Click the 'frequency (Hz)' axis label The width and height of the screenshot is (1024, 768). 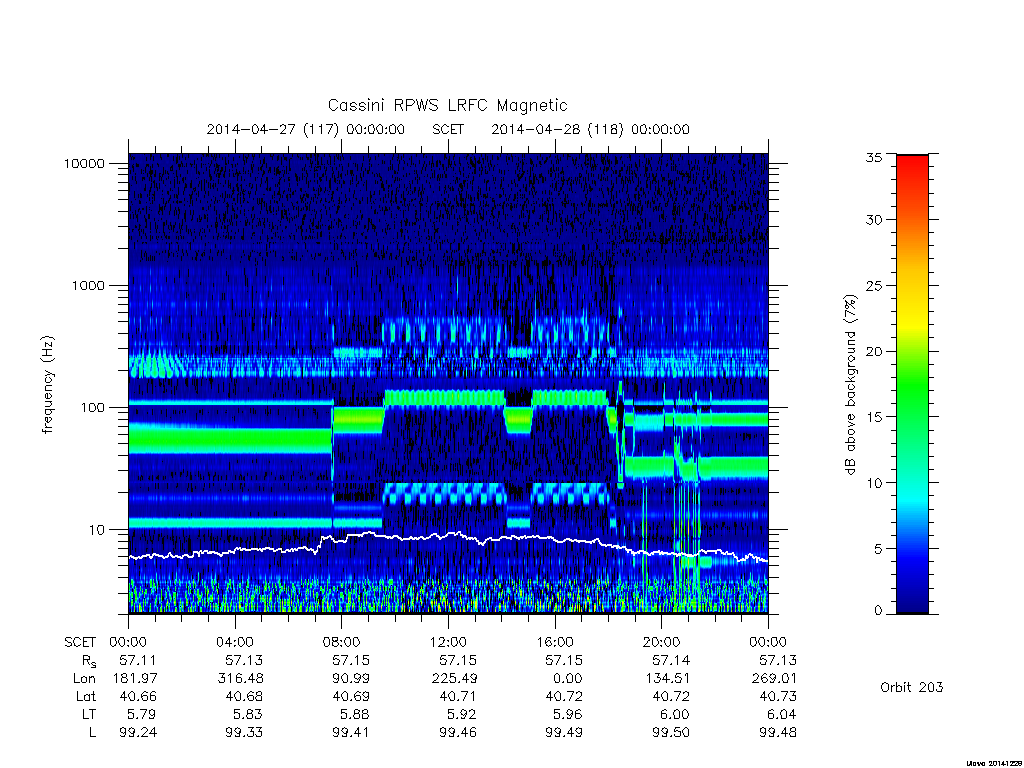tap(48, 385)
